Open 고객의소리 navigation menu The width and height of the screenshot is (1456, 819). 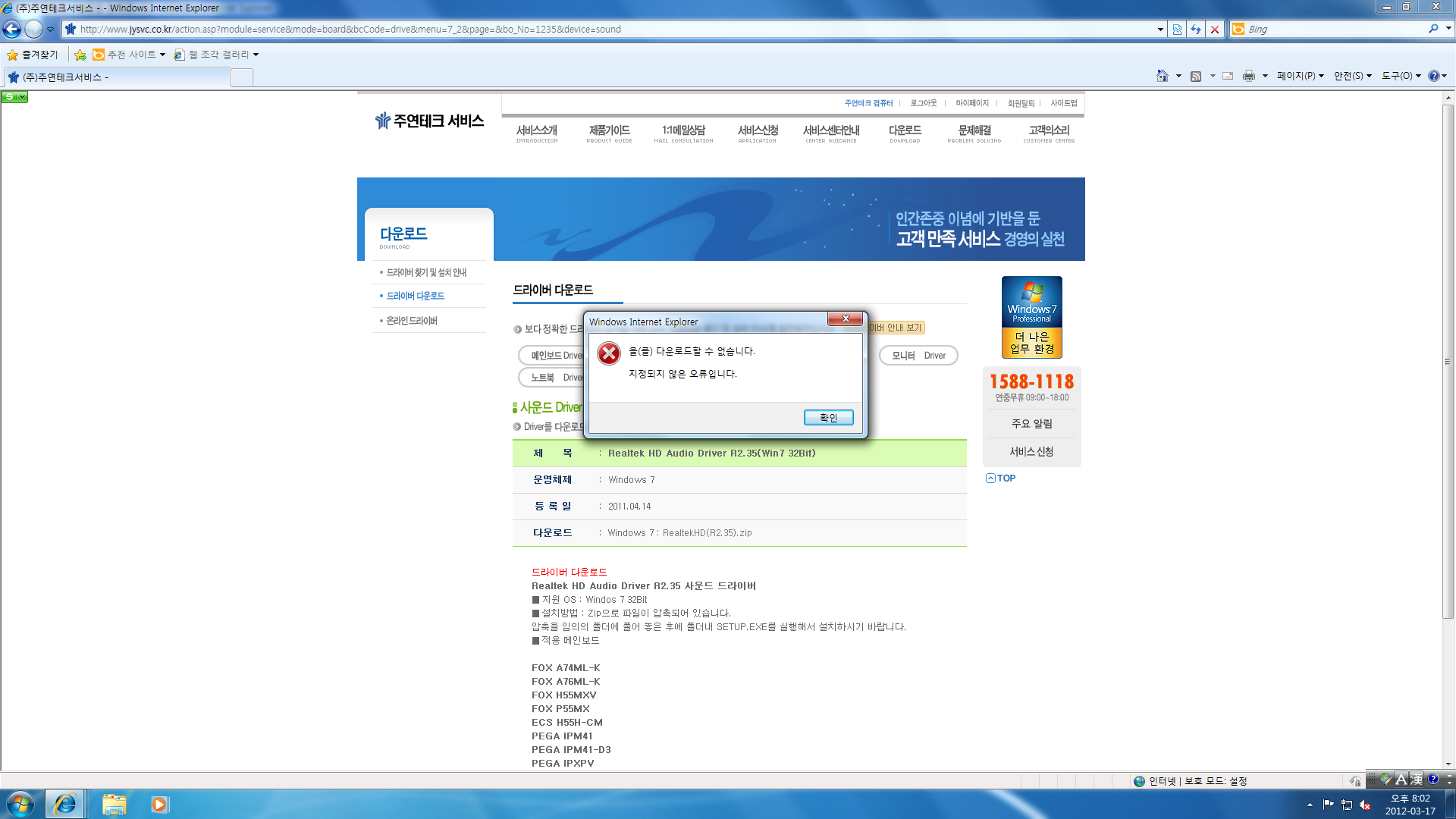point(1049,133)
